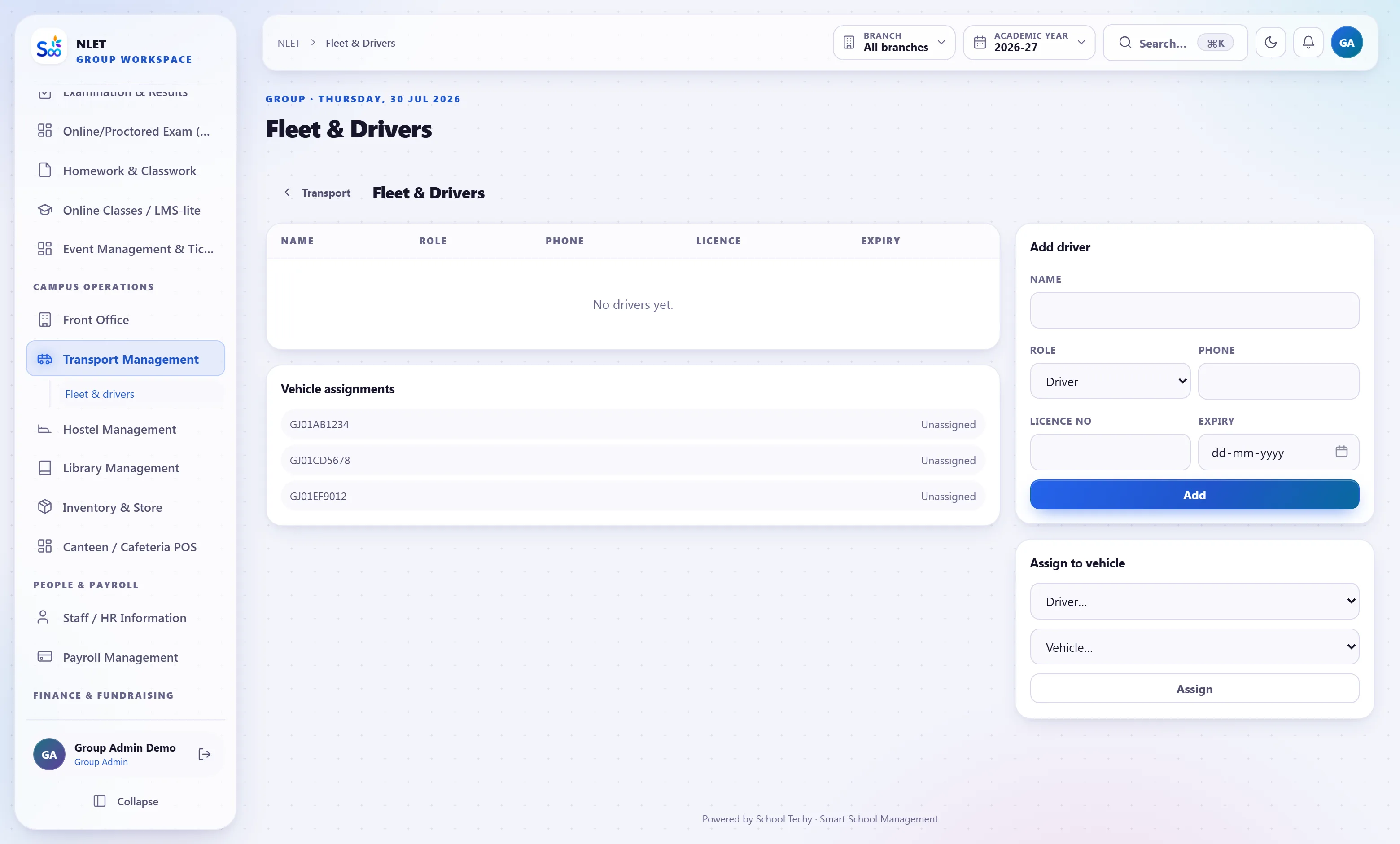Viewport: 1400px width, 844px height.
Task: Click the Group Admin Demo profile name
Action: coord(125,747)
